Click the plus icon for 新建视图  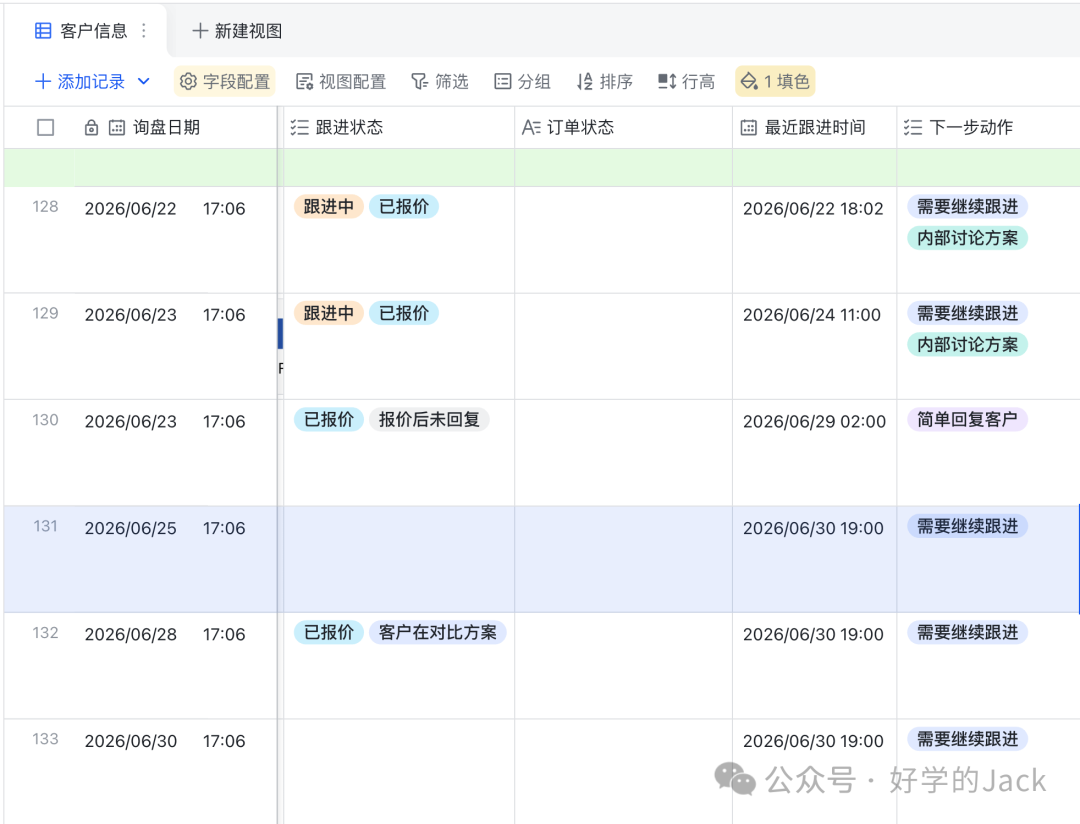200,30
